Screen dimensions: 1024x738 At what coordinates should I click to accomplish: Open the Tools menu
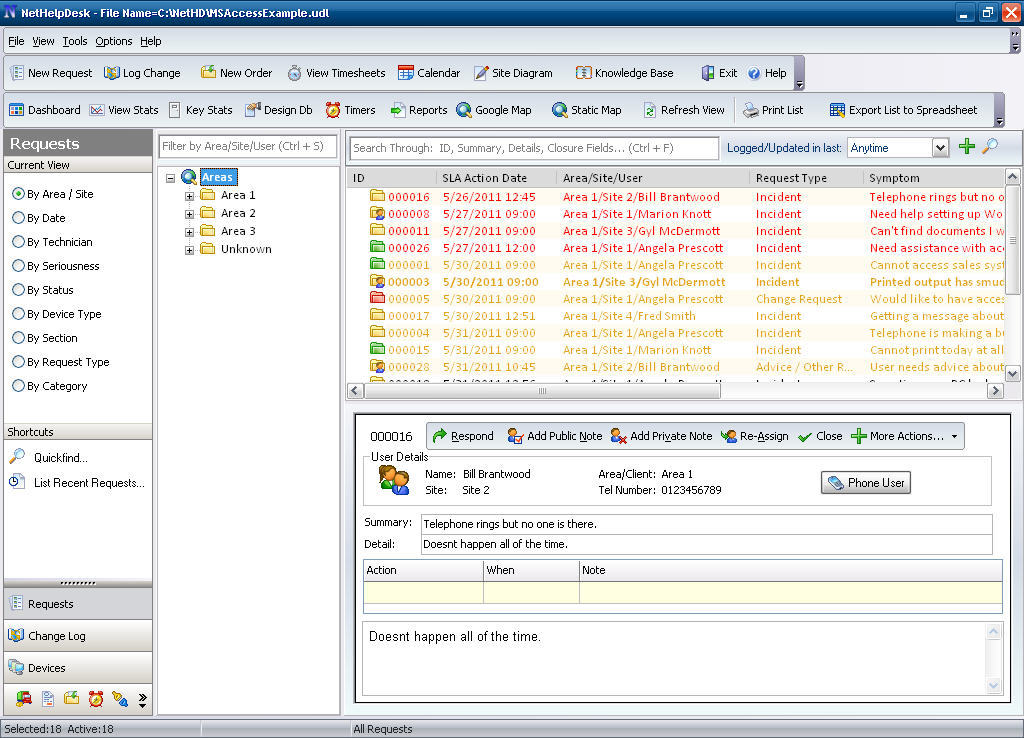[75, 41]
